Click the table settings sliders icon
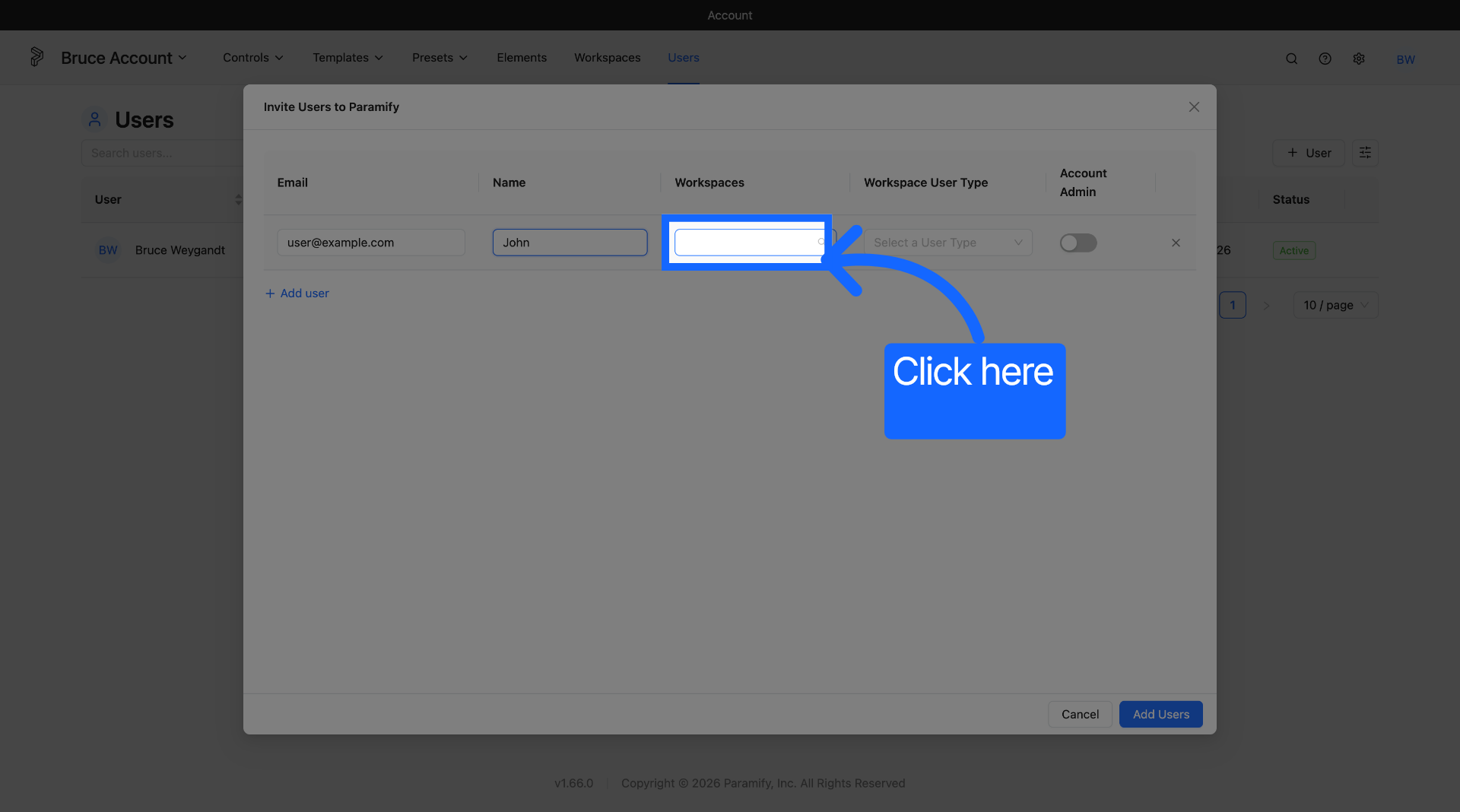1460x812 pixels. (x=1365, y=153)
